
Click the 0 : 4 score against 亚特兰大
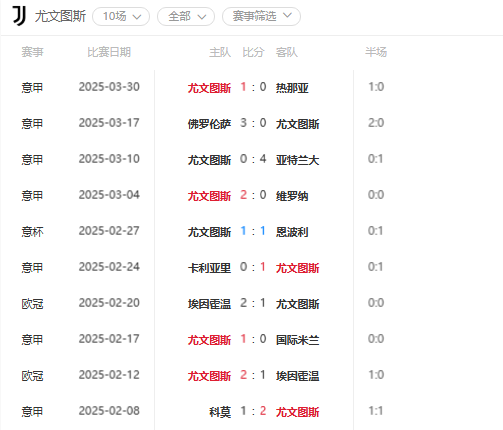tap(253, 159)
